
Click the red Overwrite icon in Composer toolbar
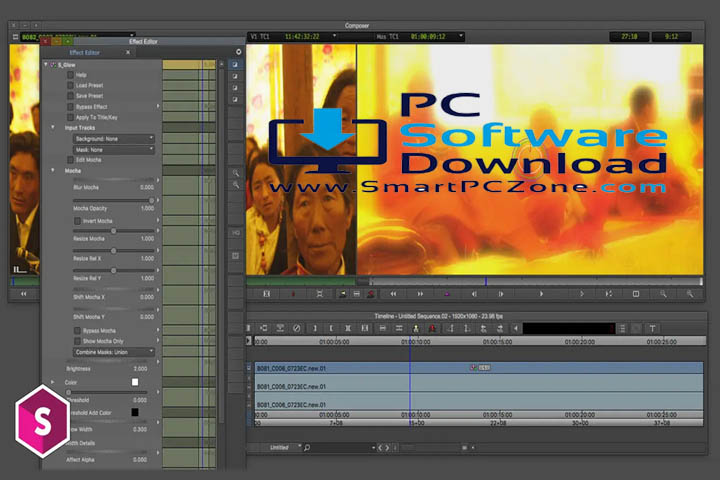[x=371, y=294]
